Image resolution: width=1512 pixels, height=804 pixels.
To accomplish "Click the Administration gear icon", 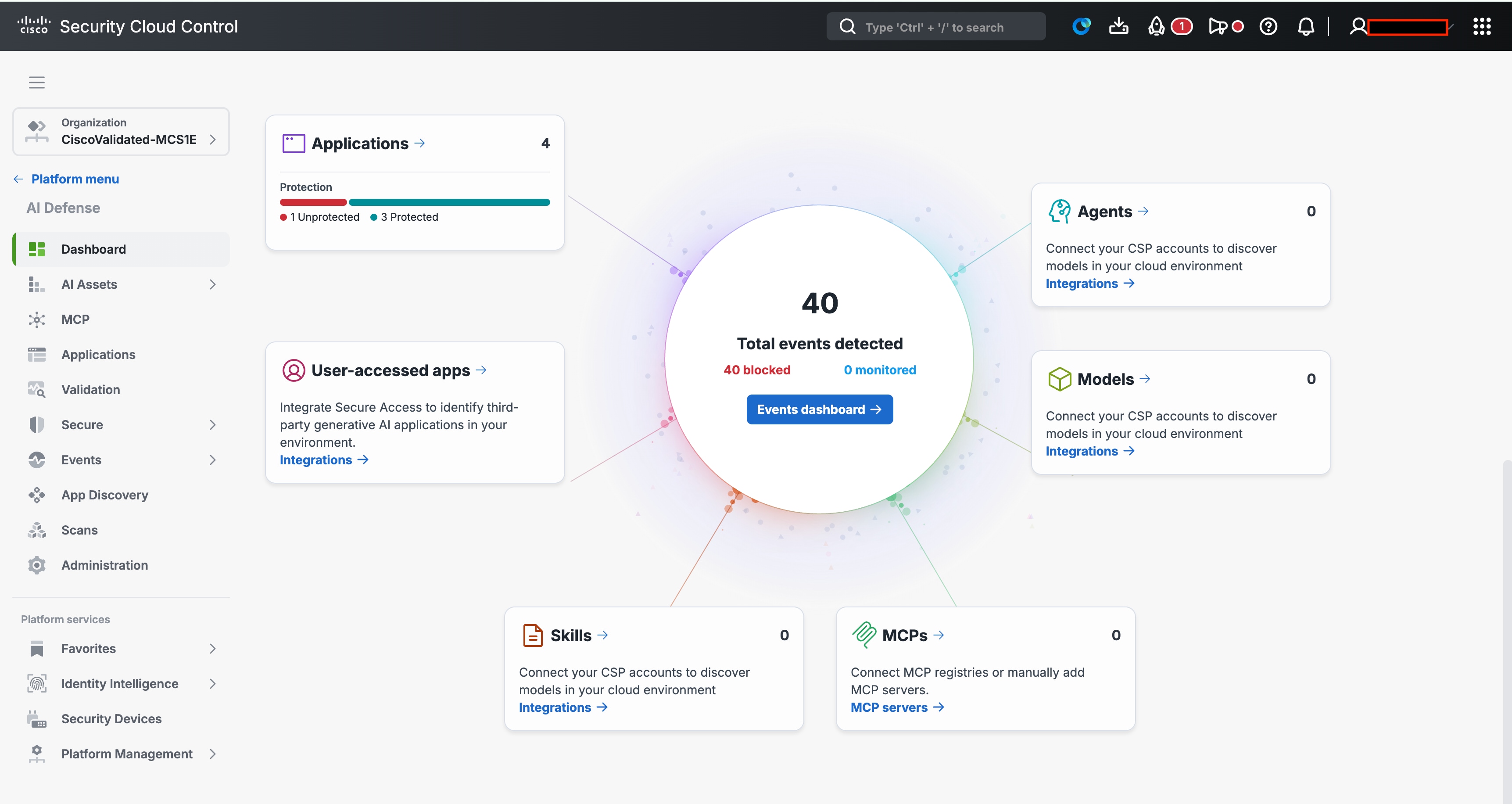I will tap(37, 566).
